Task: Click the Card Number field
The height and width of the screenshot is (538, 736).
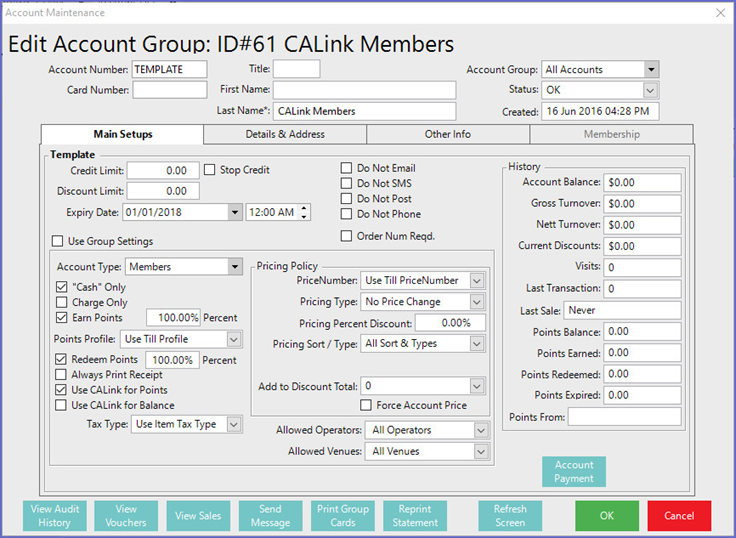Action: [x=169, y=90]
